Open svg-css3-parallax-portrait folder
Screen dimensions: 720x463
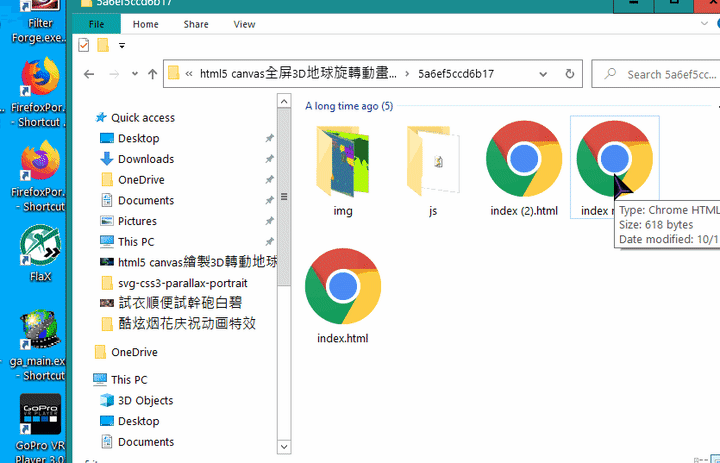[x=174, y=283]
